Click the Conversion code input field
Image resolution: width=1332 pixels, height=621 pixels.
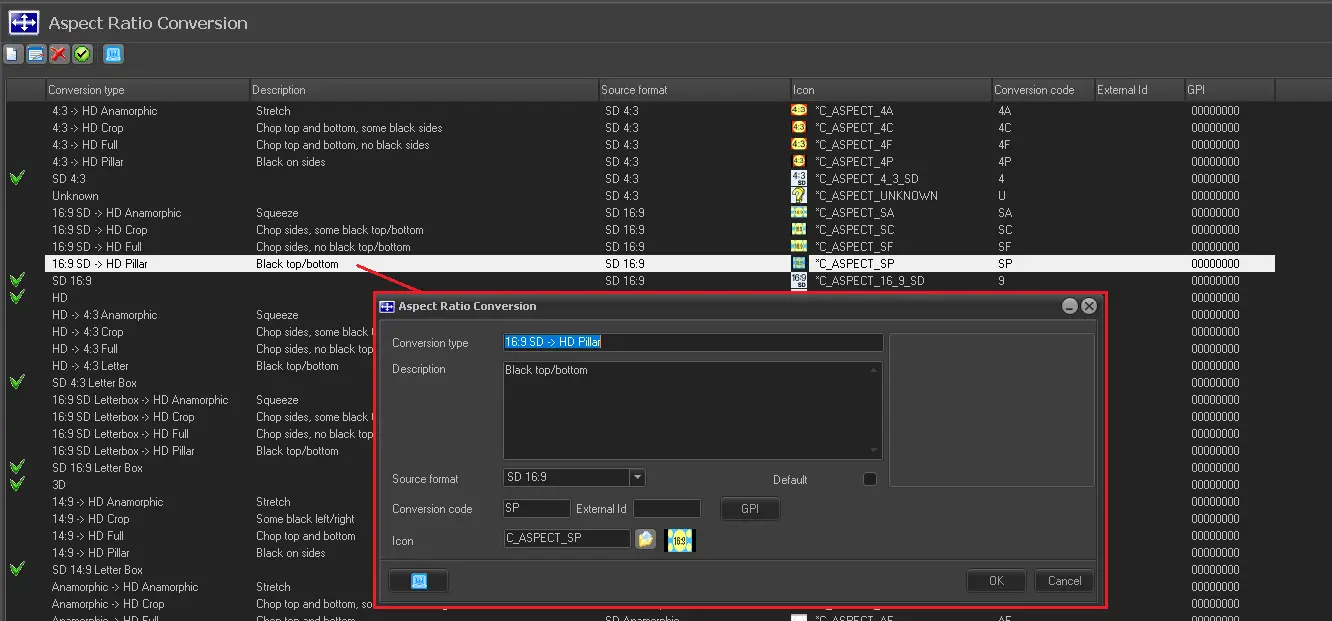tap(536, 509)
